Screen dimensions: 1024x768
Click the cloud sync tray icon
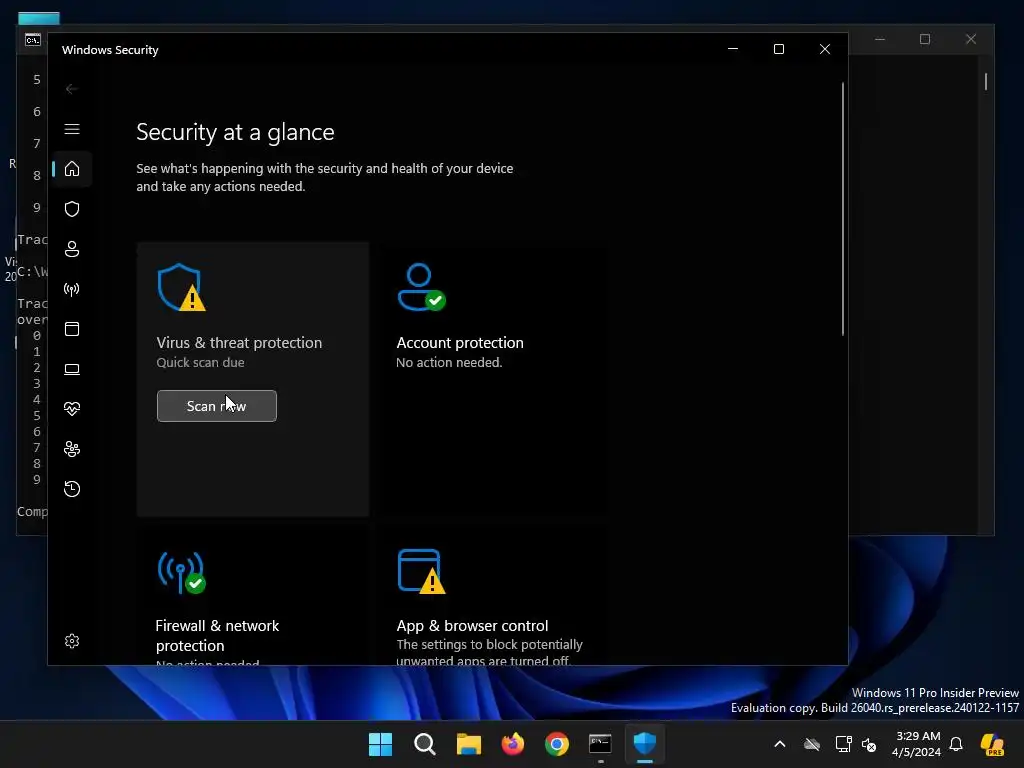point(812,744)
